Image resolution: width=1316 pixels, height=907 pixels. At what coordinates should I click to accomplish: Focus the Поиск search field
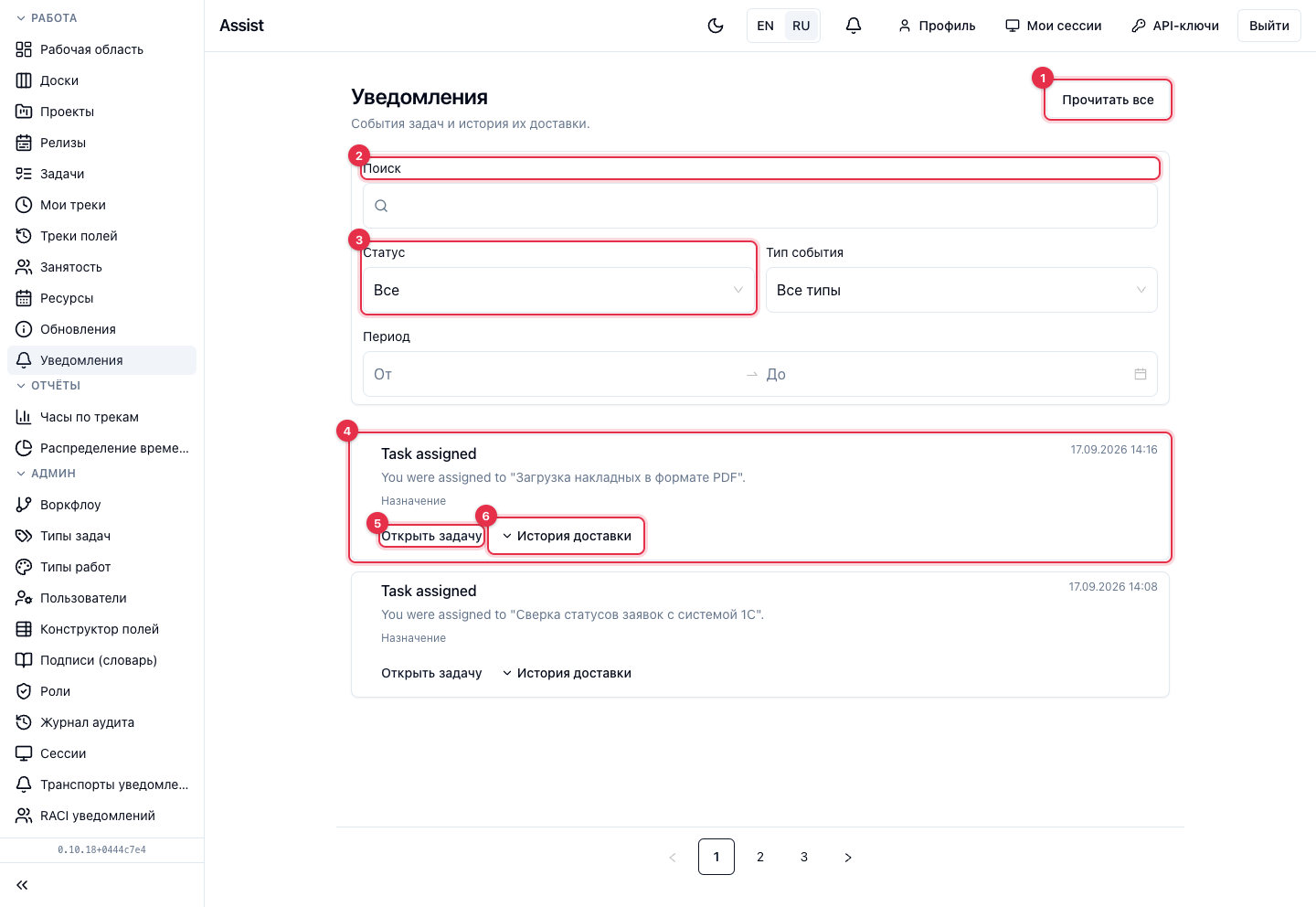click(760, 206)
